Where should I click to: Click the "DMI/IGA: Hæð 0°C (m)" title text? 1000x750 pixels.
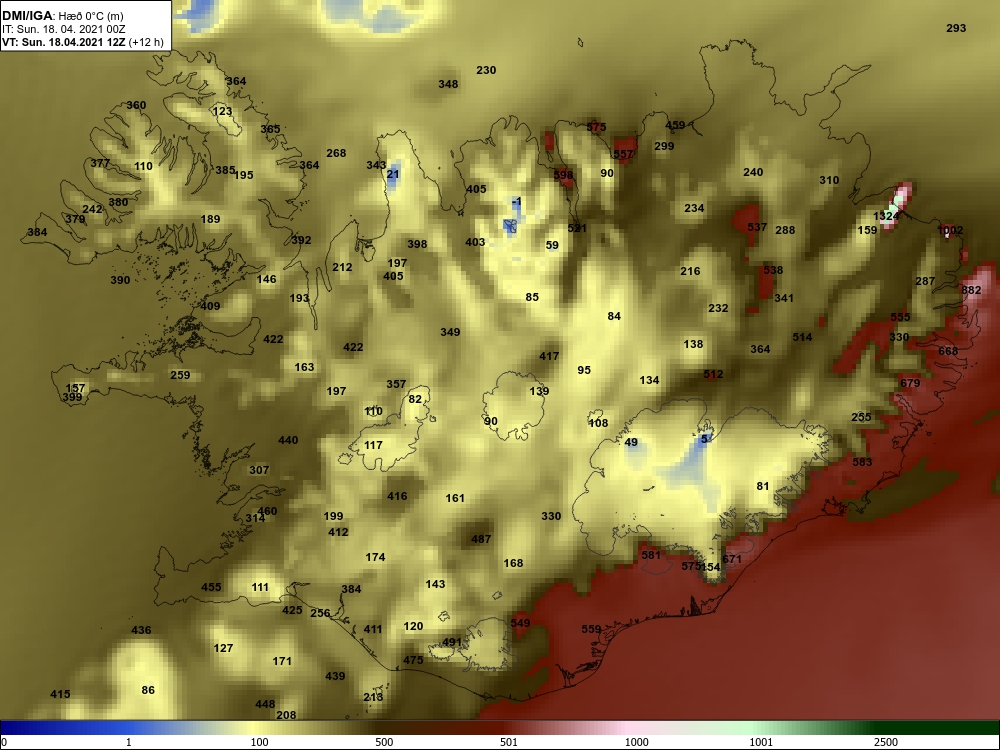(x=62, y=16)
